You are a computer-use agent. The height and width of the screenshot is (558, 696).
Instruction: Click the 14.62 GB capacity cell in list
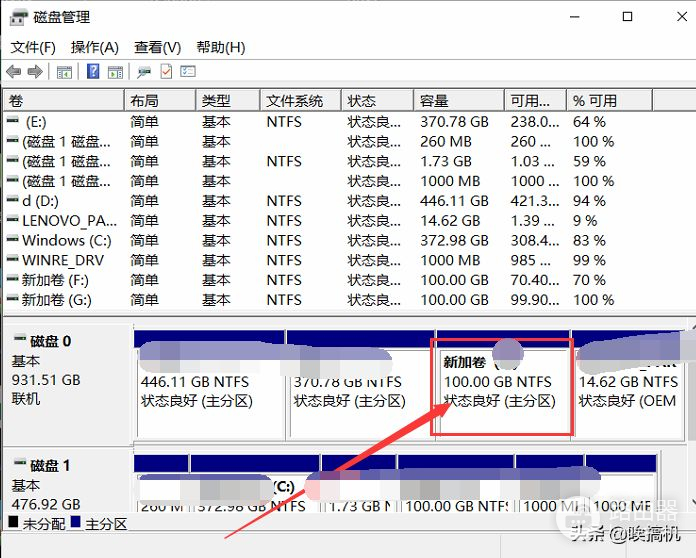pyautogui.click(x=450, y=221)
